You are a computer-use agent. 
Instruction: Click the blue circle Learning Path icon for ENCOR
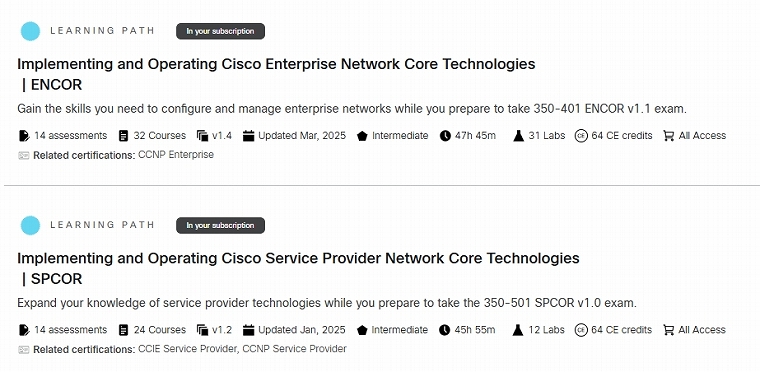pos(30,31)
